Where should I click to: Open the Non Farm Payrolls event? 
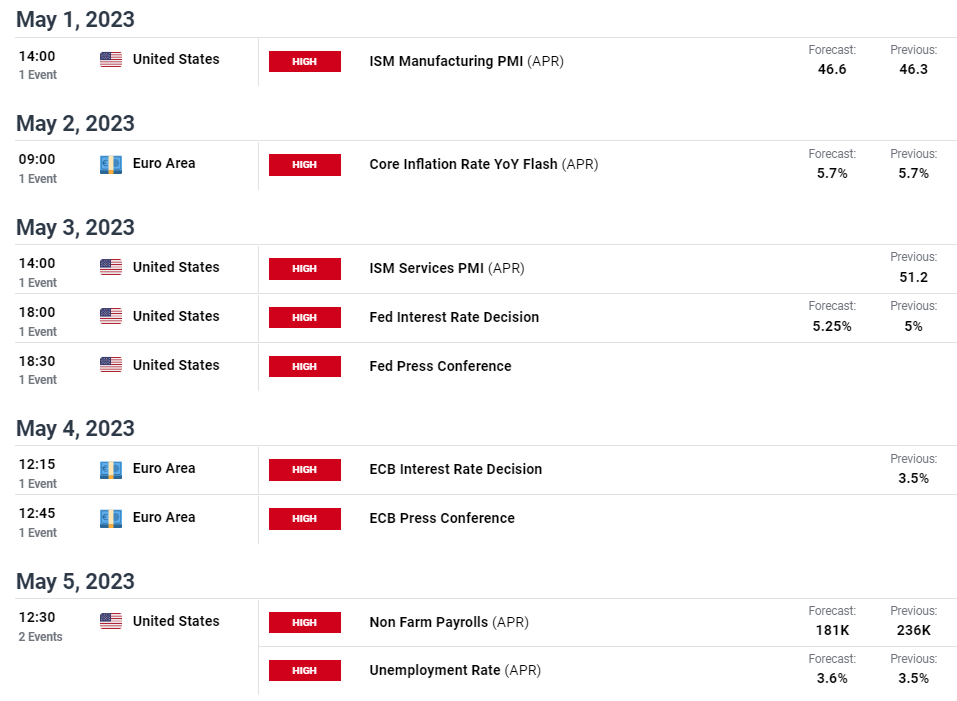(449, 622)
